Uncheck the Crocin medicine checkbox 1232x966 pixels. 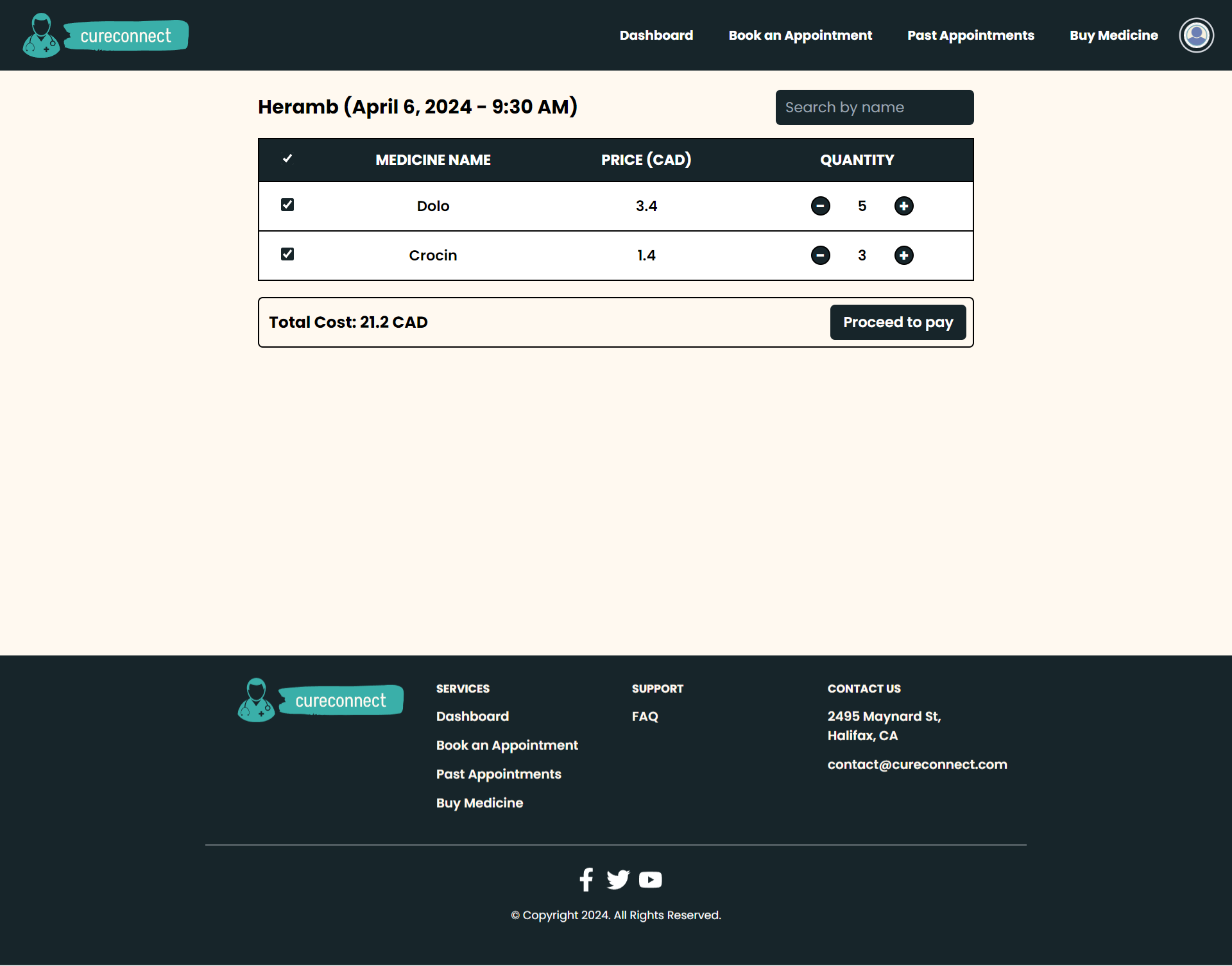pyautogui.click(x=287, y=254)
